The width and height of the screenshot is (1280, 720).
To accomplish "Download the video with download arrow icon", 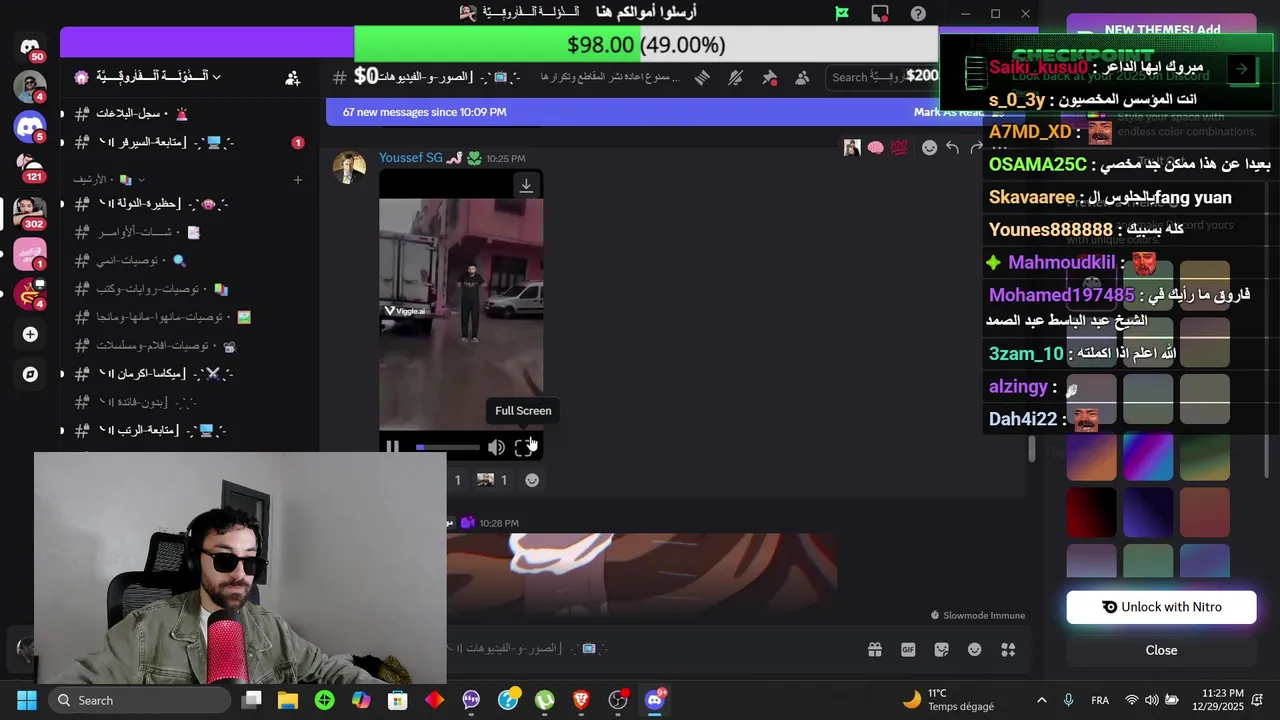I will [526, 185].
